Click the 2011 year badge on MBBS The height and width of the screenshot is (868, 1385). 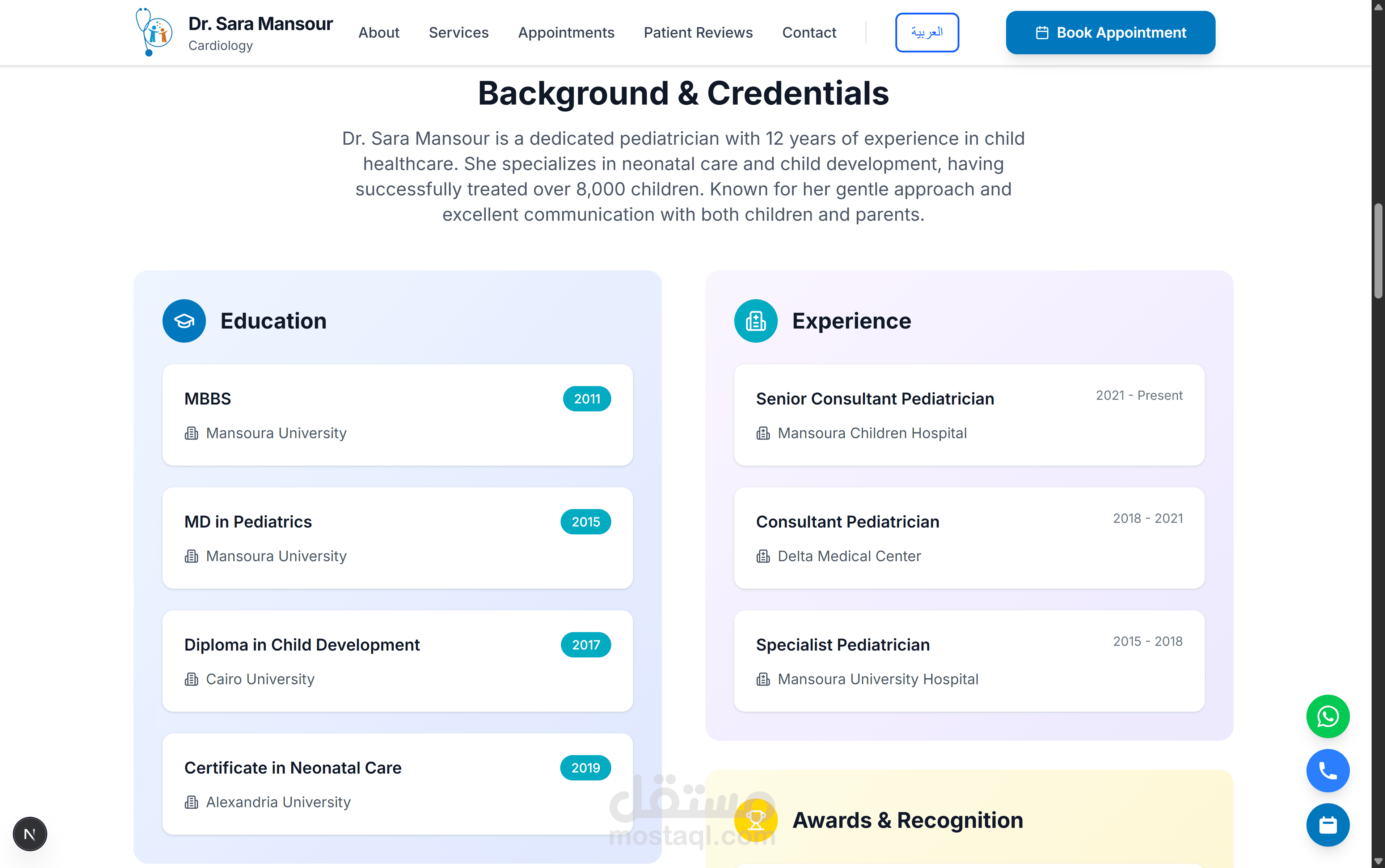click(586, 399)
